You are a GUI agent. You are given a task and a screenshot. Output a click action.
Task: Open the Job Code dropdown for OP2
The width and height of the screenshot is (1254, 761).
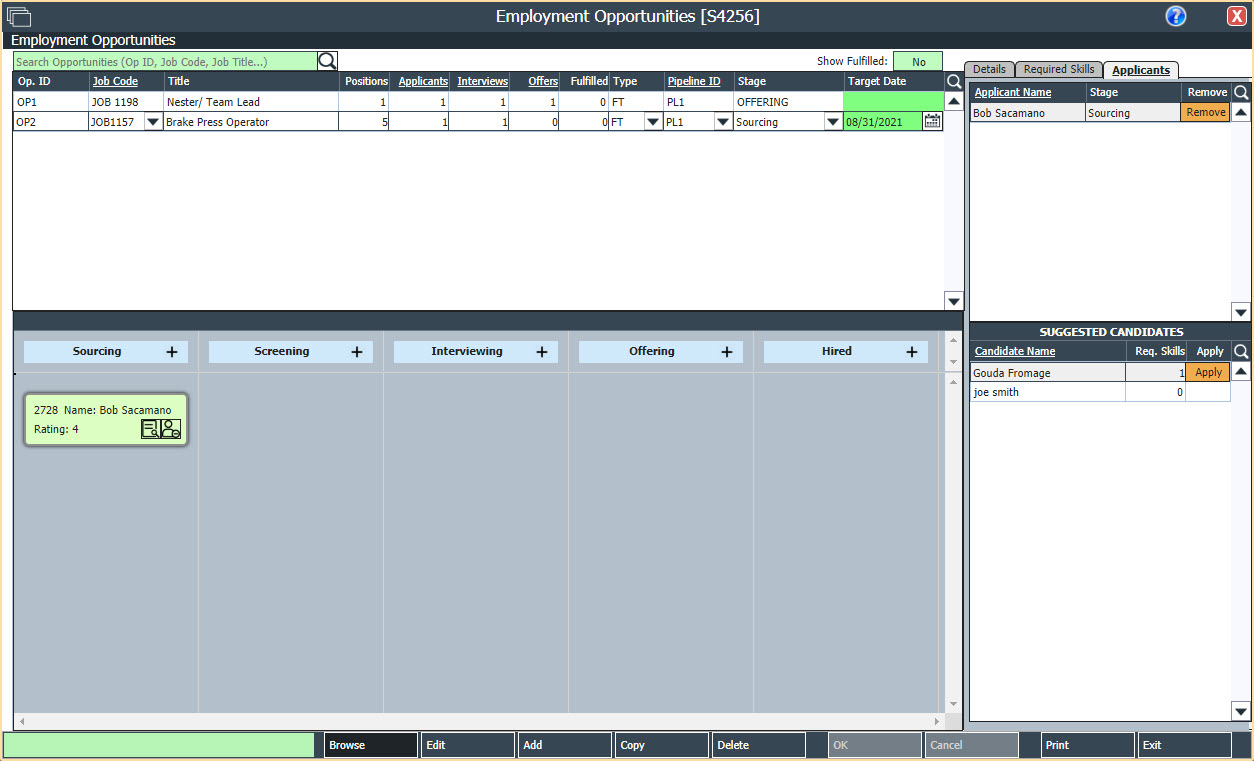click(x=153, y=120)
